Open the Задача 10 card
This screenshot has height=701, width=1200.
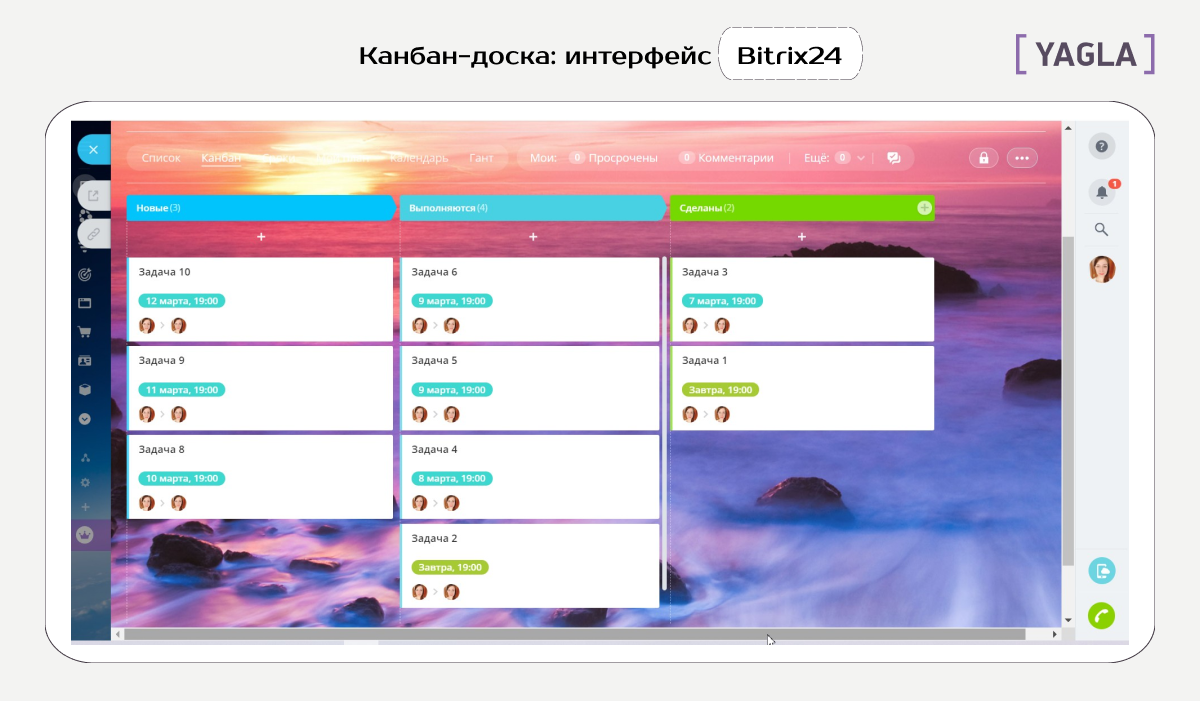[x=260, y=299]
